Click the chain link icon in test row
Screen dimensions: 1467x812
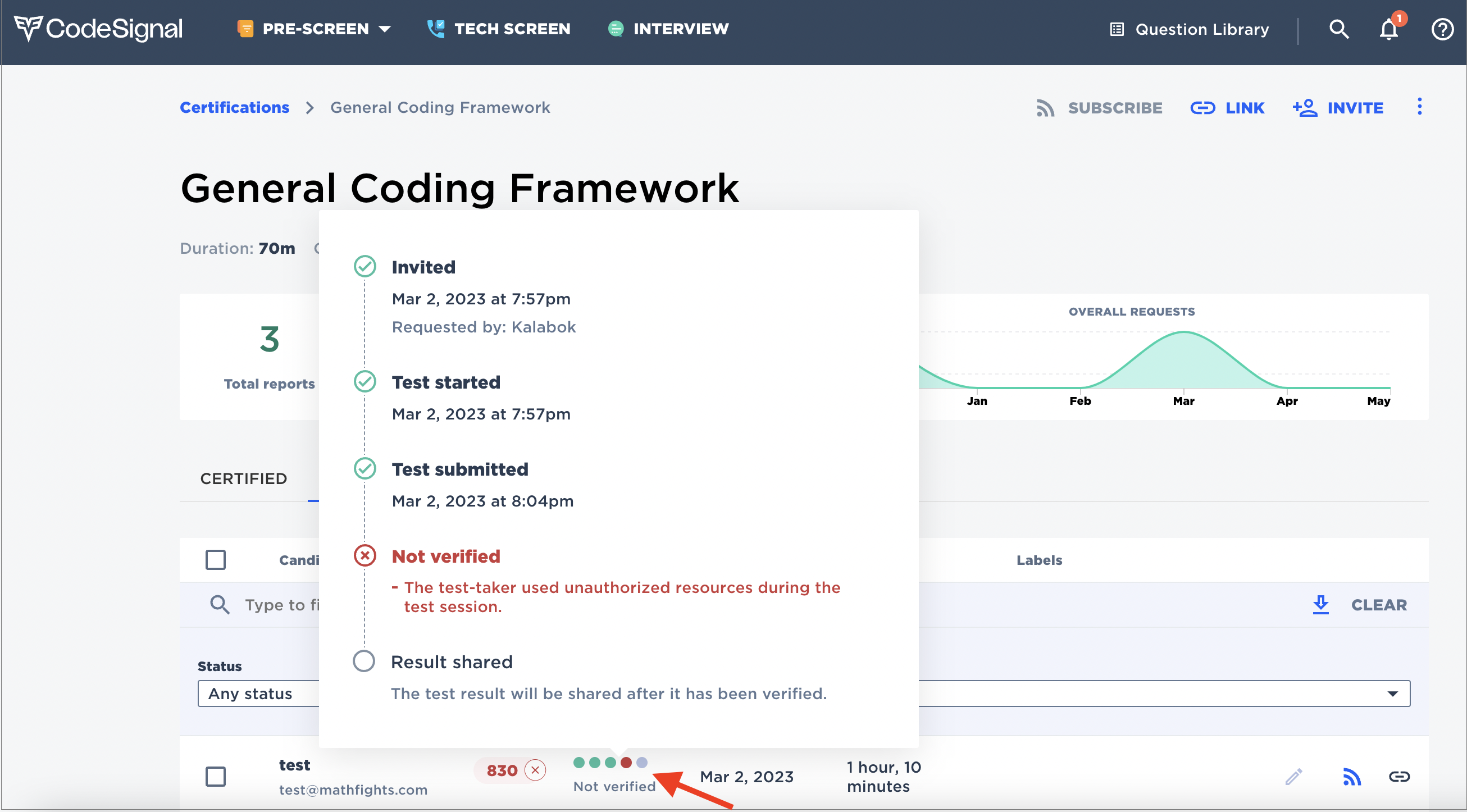click(1398, 776)
